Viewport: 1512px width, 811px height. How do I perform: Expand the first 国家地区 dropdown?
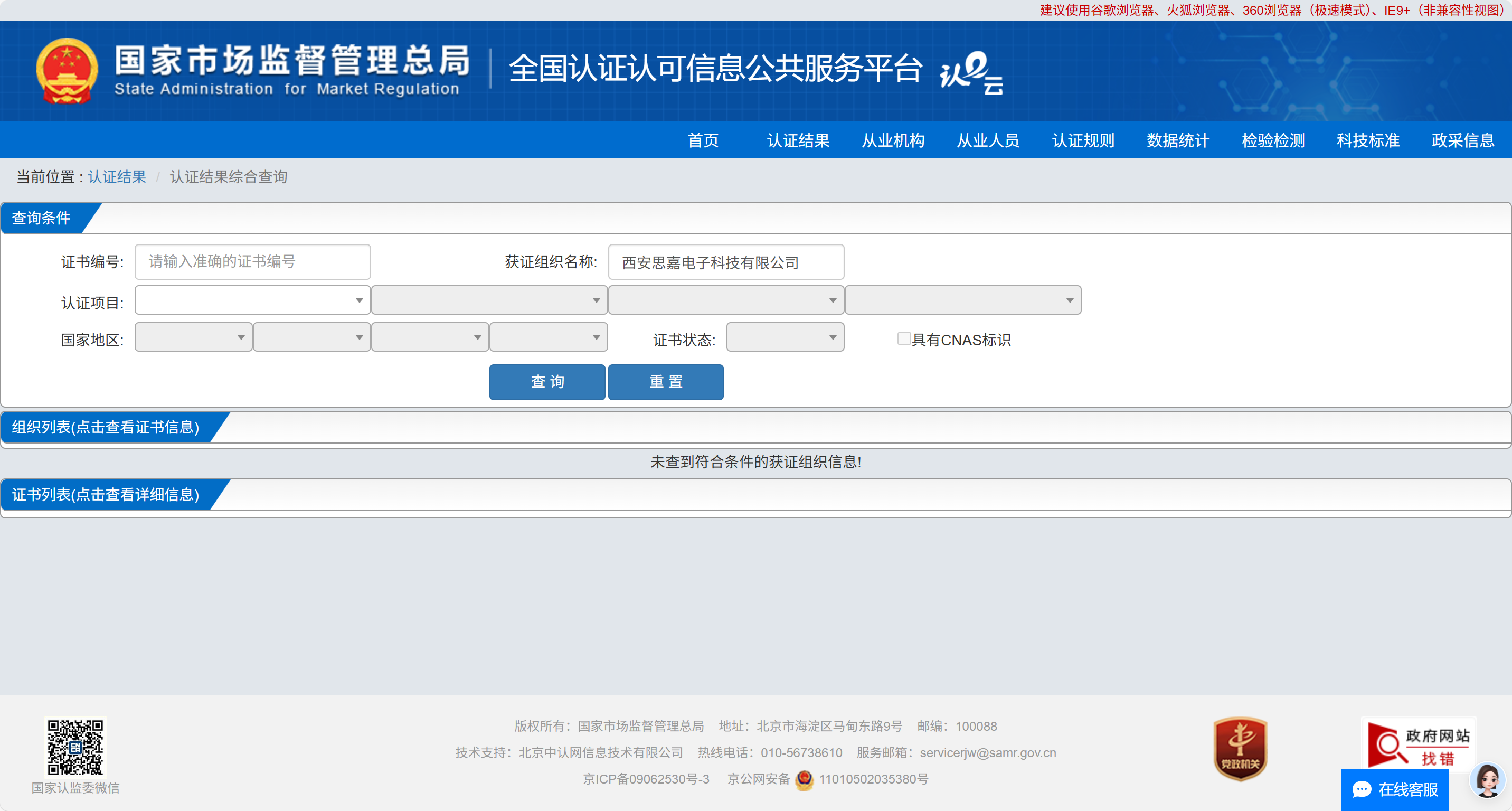[193, 337]
